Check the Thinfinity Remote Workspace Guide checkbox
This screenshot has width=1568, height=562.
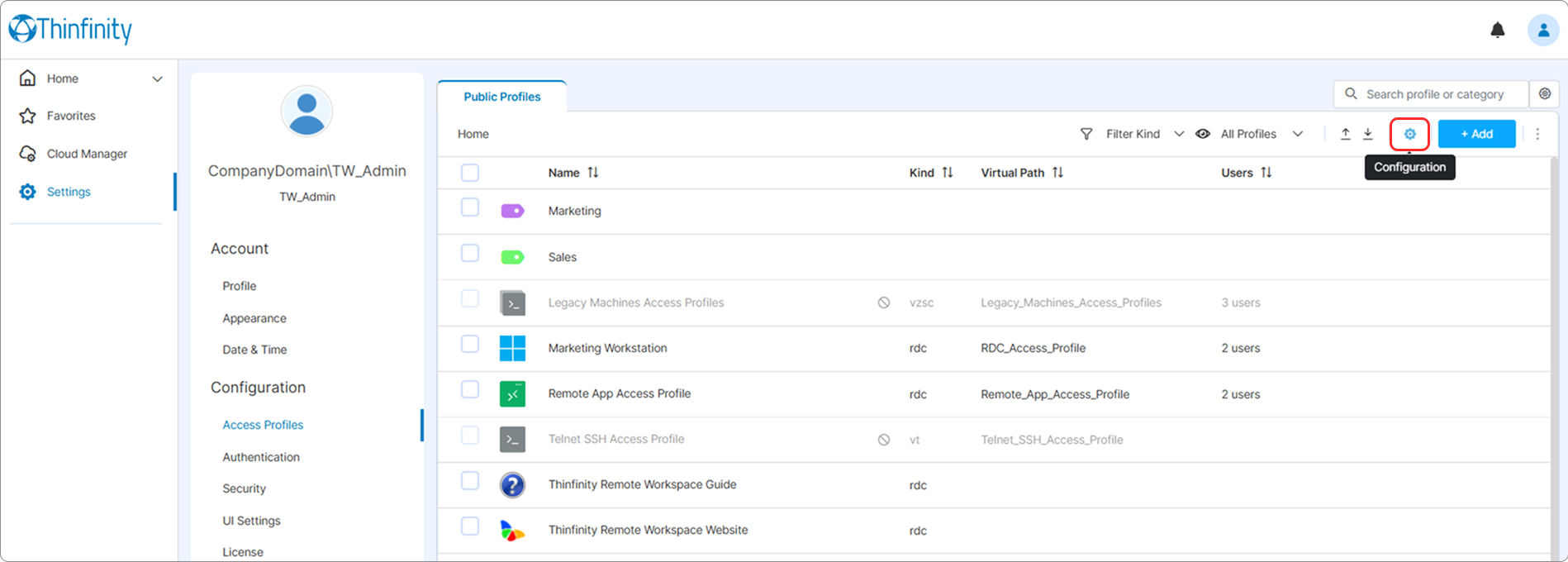pyautogui.click(x=470, y=480)
